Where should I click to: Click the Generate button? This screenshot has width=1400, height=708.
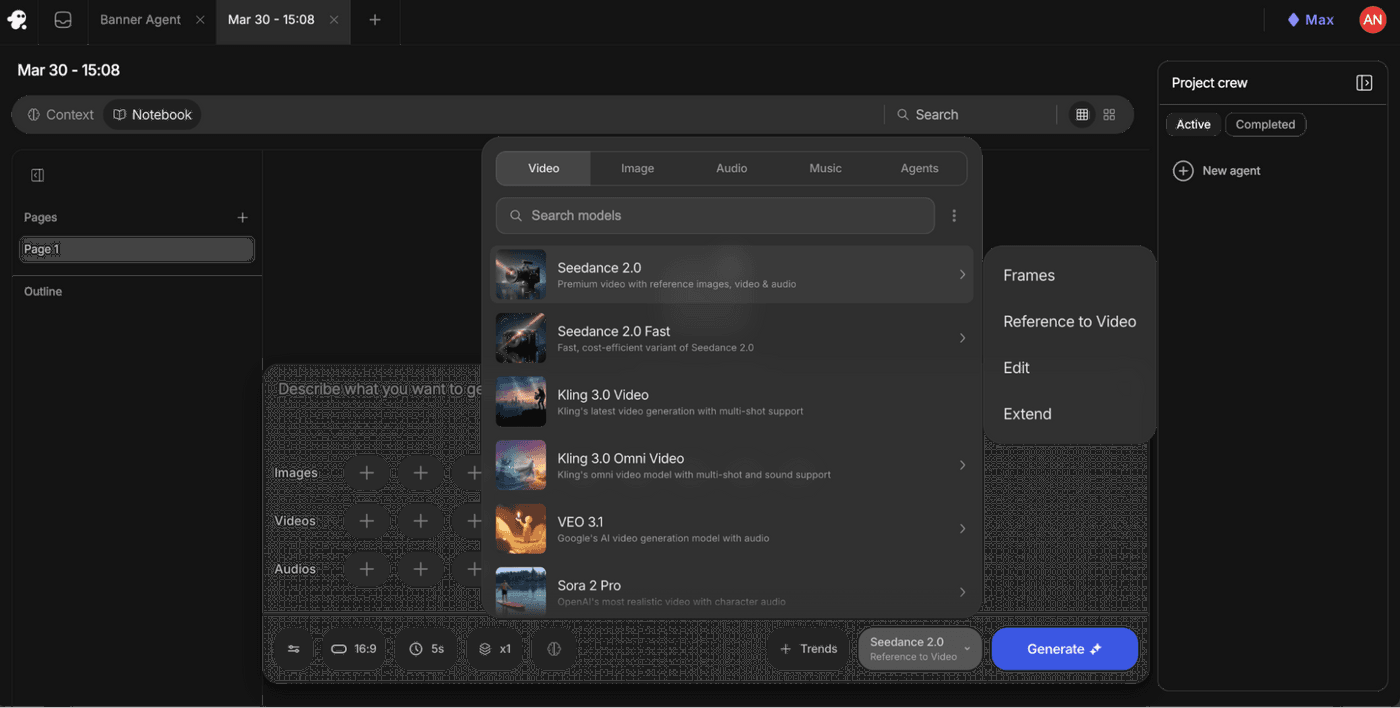tap(1064, 649)
